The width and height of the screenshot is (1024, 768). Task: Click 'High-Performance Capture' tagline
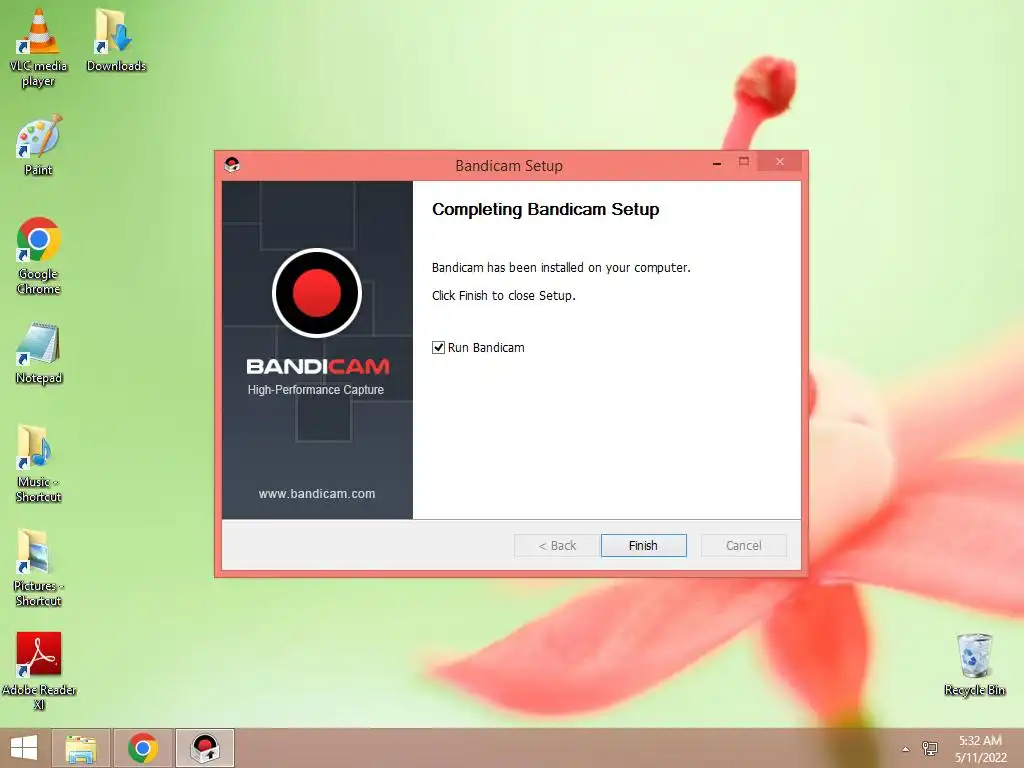pos(315,390)
